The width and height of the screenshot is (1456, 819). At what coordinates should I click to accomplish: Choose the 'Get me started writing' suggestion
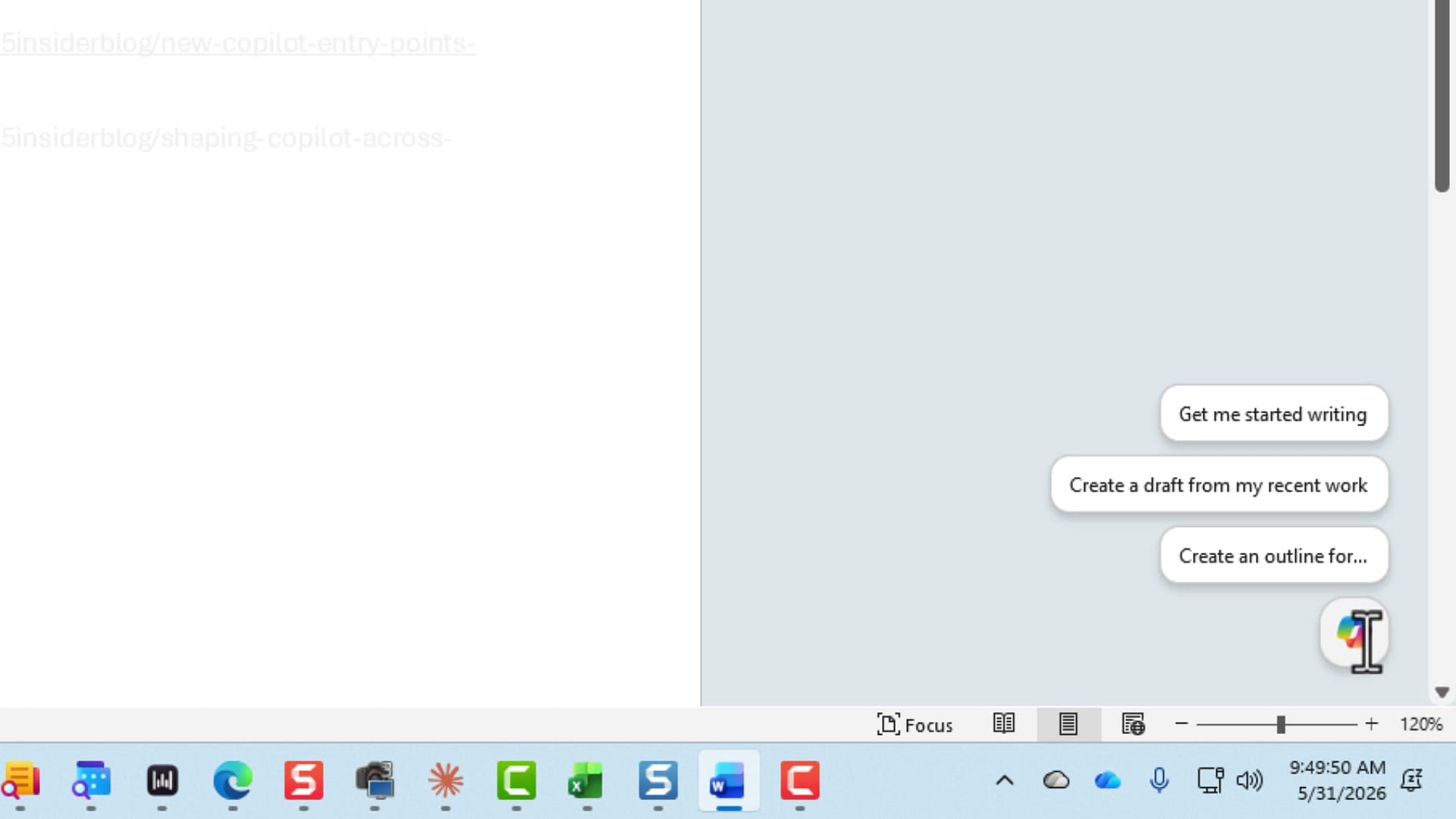tap(1273, 414)
